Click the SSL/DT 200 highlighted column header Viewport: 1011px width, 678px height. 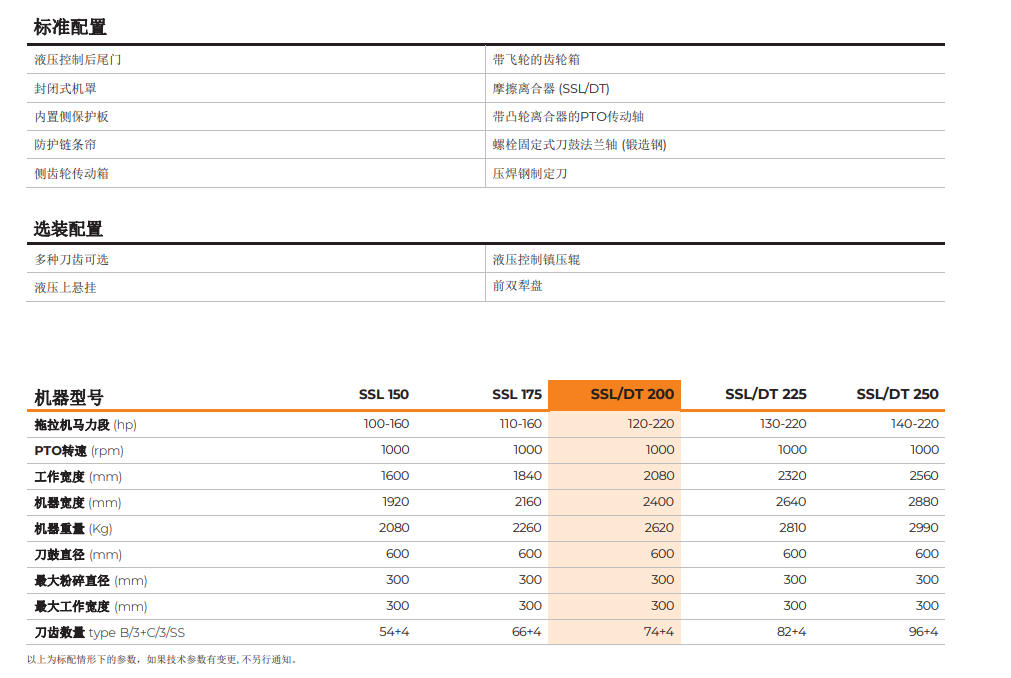click(x=632, y=394)
